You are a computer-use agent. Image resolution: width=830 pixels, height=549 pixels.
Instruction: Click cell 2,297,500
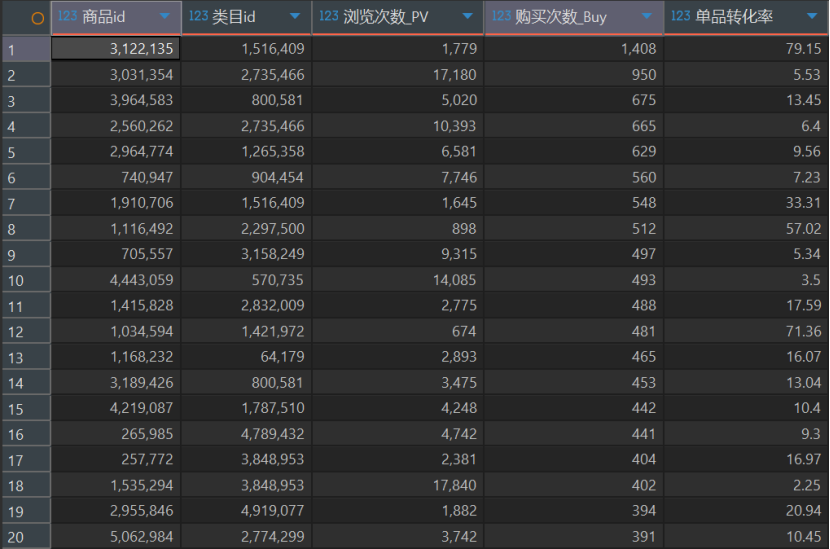[247, 229]
